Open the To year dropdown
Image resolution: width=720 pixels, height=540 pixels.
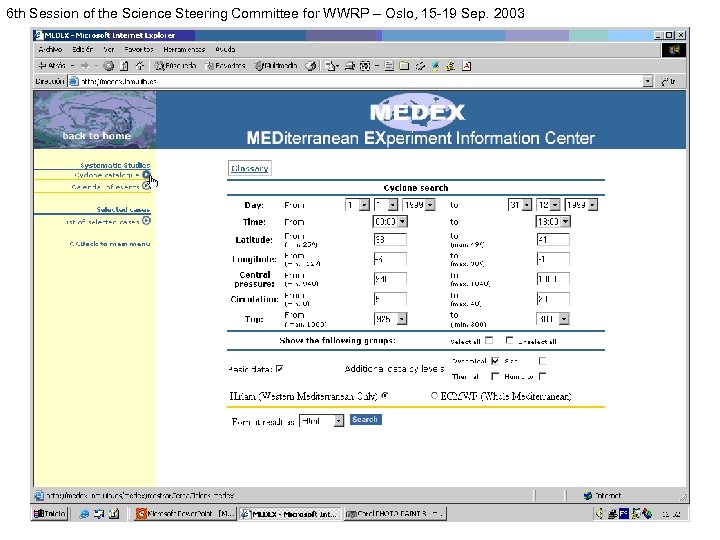coord(581,205)
